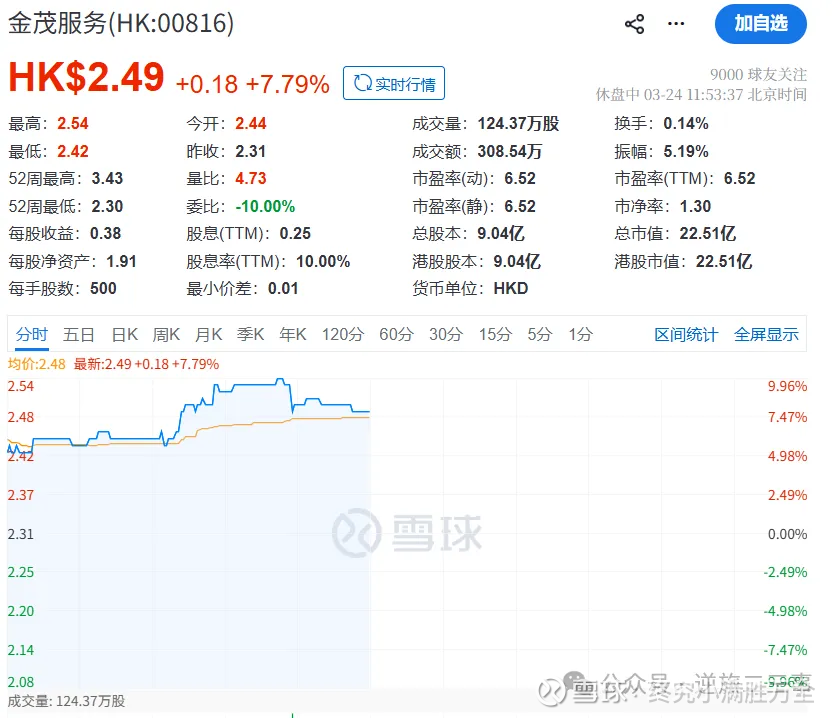The image size is (840, 718).
Task: Switch to the 周K weekly chart
Action: pyautogui.click(x=166, y=335)
